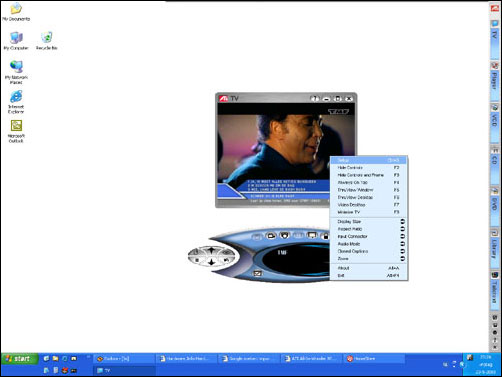The width and height of the screenshot is (502, 377).
Task: Click the camera capture icon on control panel
Action: [x=271, y=236]
